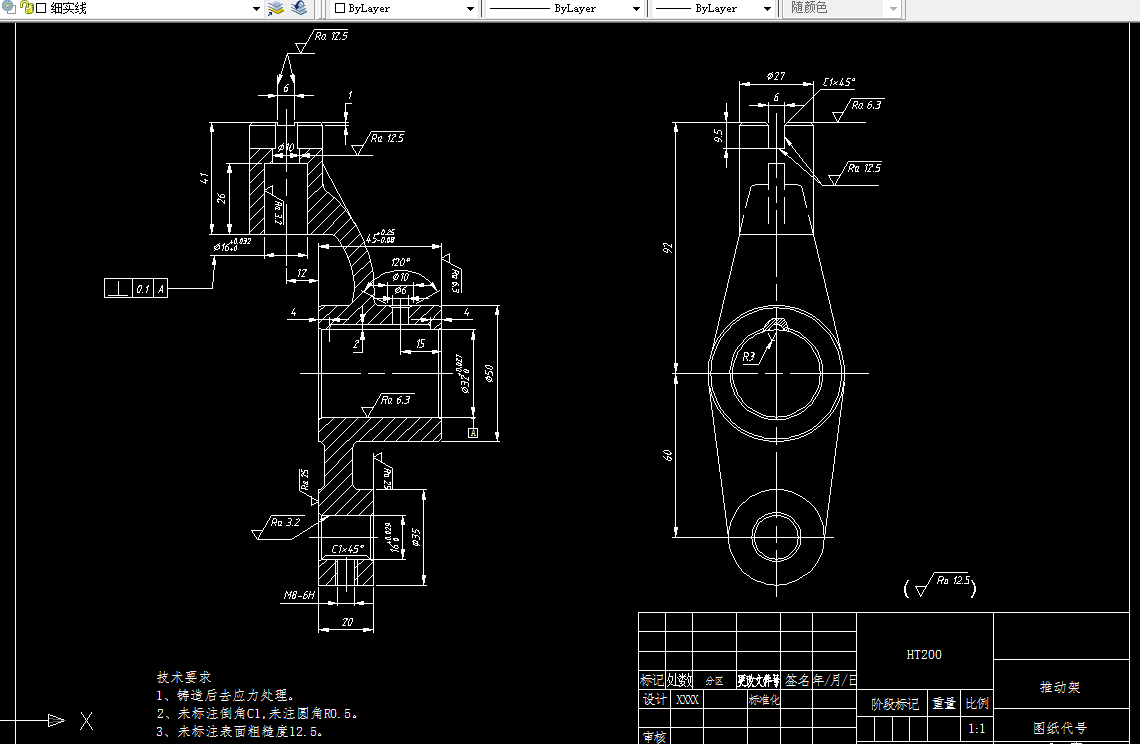The image size is (1140, 744).
Task: Select the ⌀35 diameter dimension
Action: (416, 537)
